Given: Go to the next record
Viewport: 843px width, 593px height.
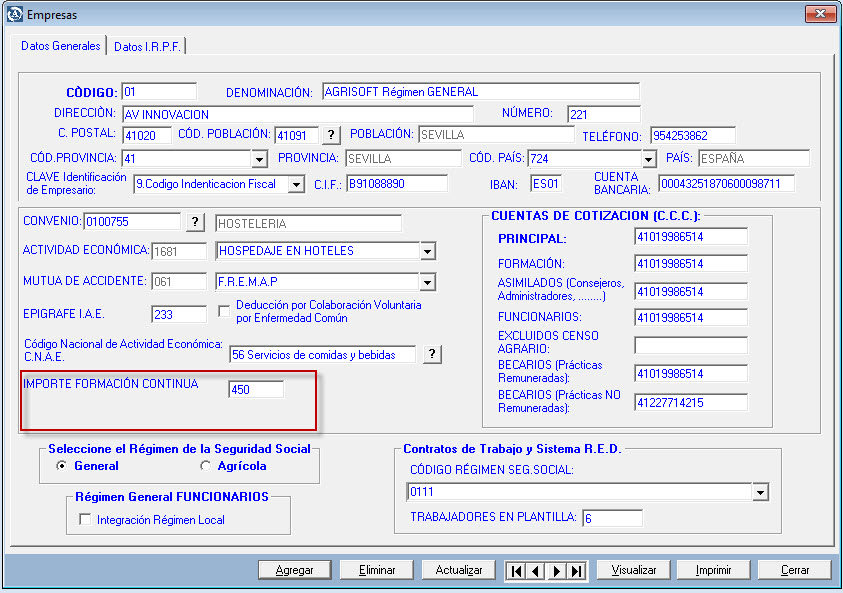Looking at the screenshot, I should coord(556,570).
